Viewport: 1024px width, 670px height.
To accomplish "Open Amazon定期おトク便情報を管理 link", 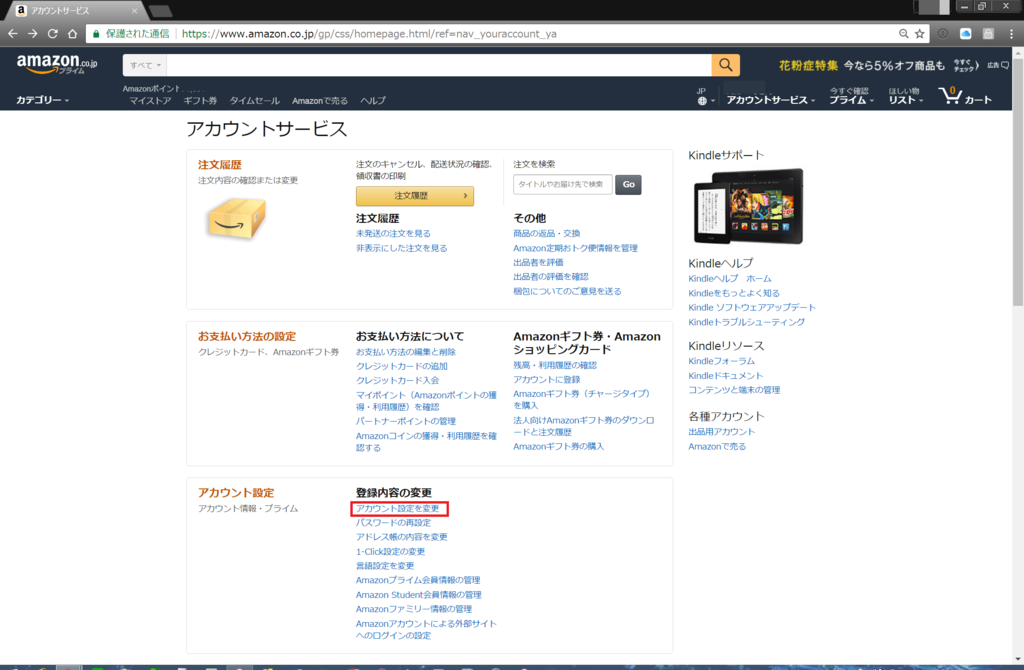I will tap(575, 248).
